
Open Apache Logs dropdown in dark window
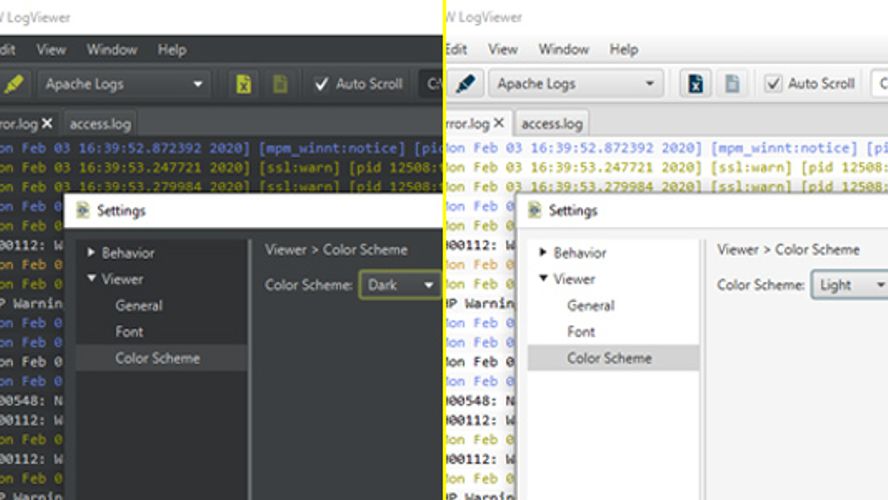[x=123, y=84]
